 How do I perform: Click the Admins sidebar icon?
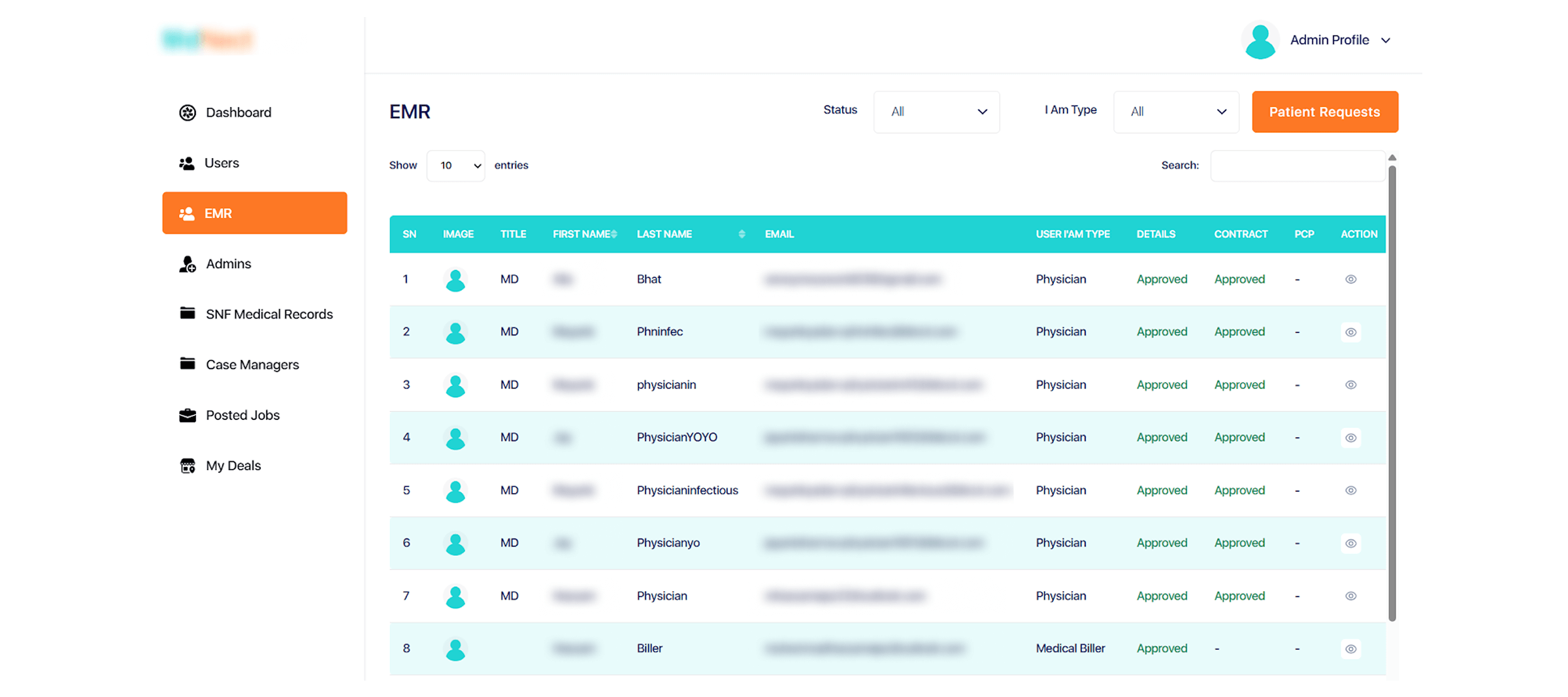pyautogui.click(x=187, y=263)
